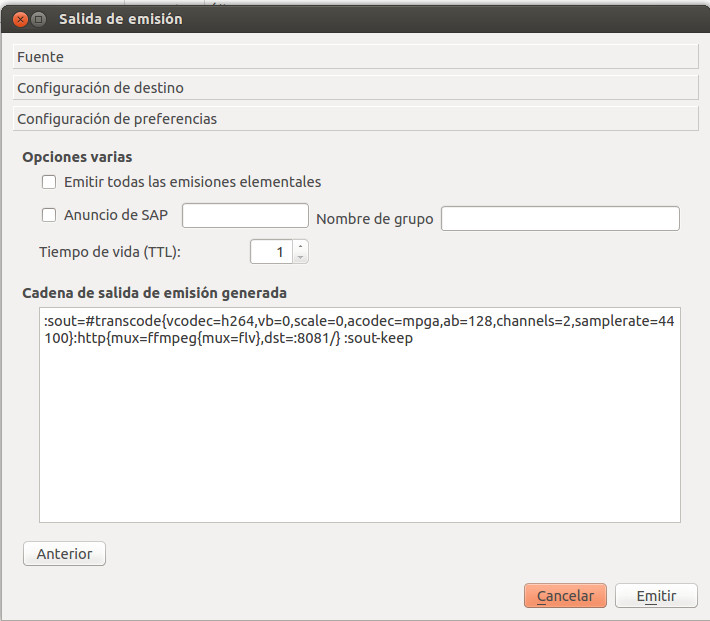Increase the TTL value with up arrow
The image size is (710, 621).
tap(300, 246)
